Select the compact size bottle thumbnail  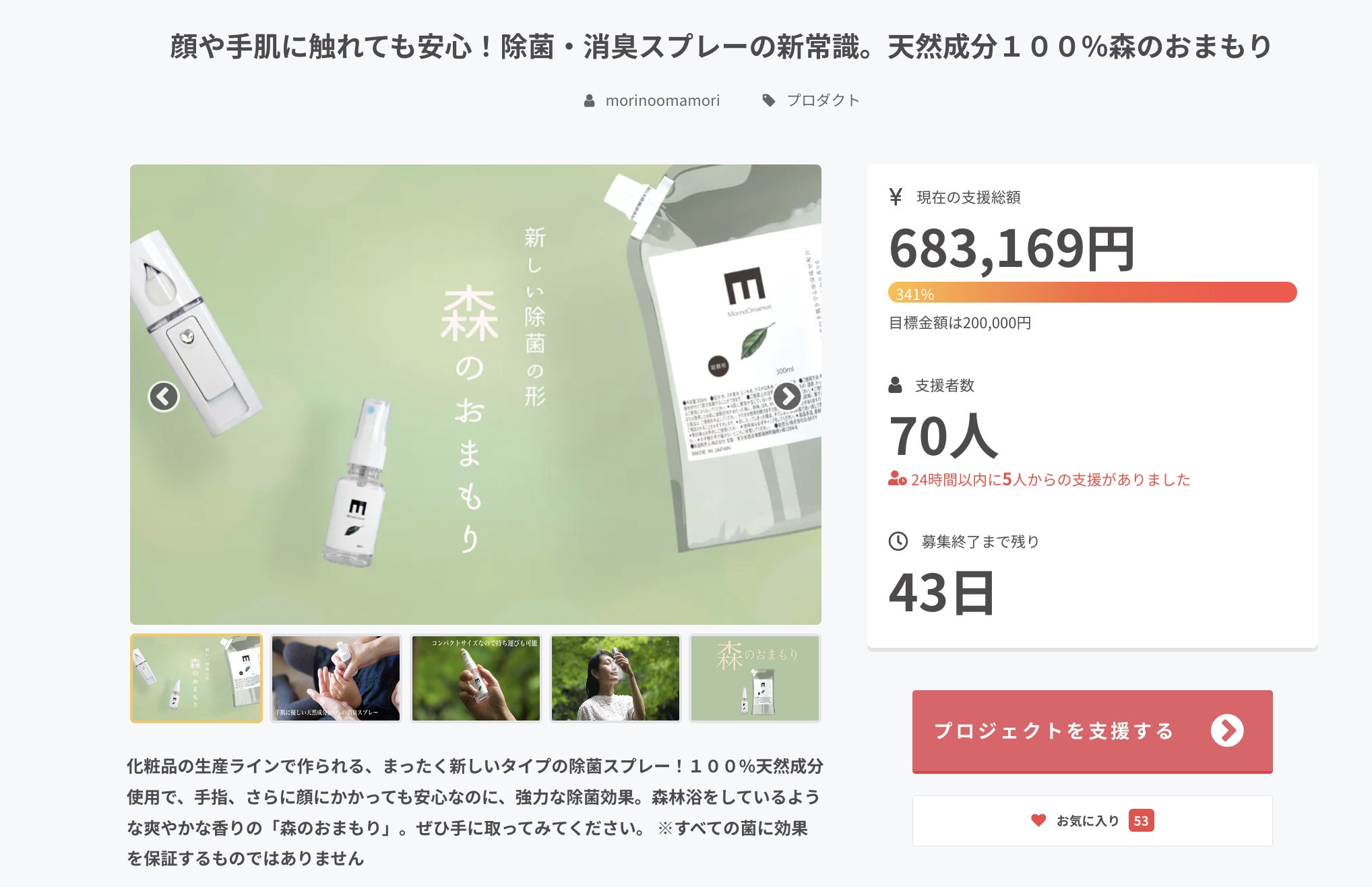tap(476, 679)
